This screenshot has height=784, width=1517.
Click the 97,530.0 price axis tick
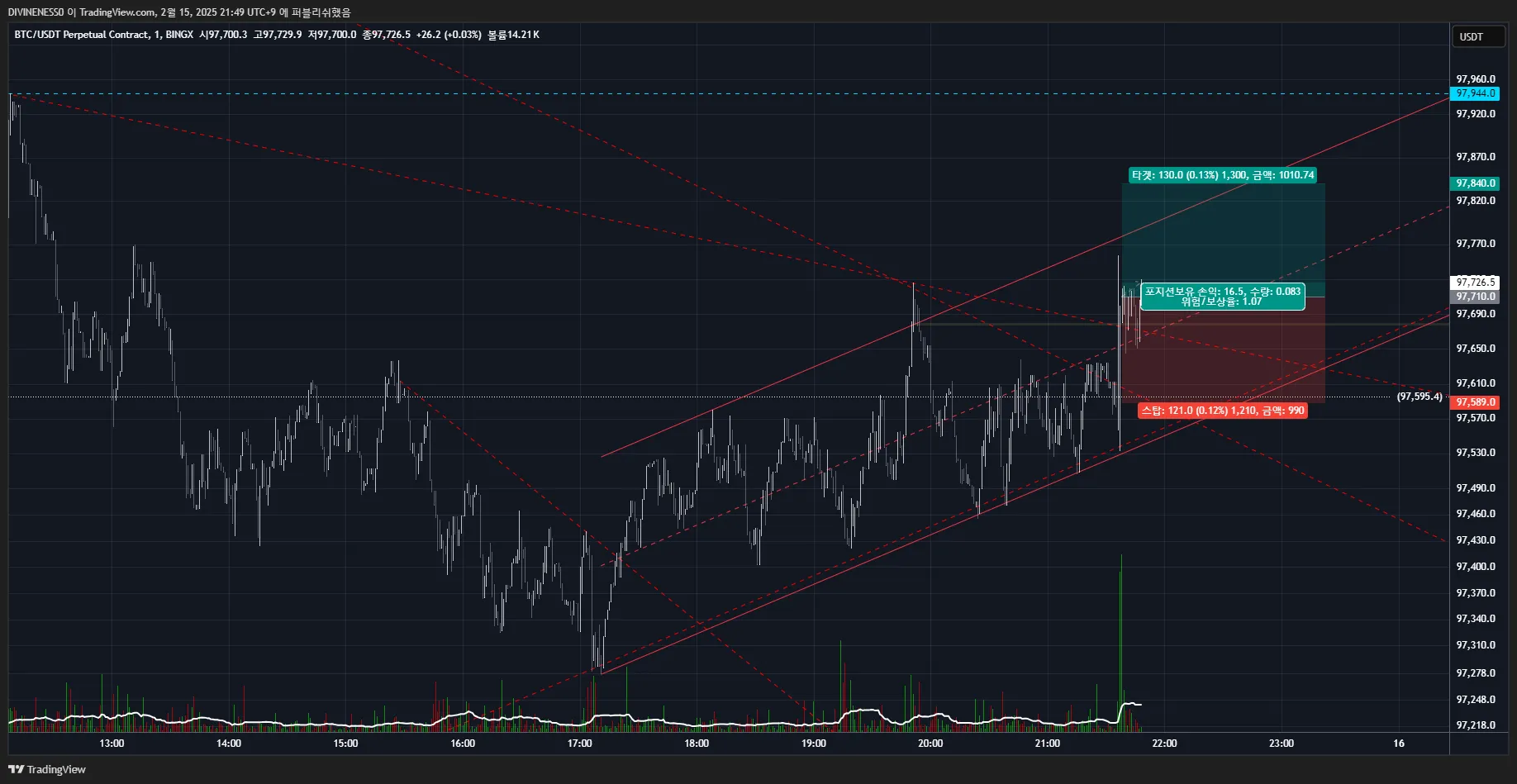point(1476,453)
